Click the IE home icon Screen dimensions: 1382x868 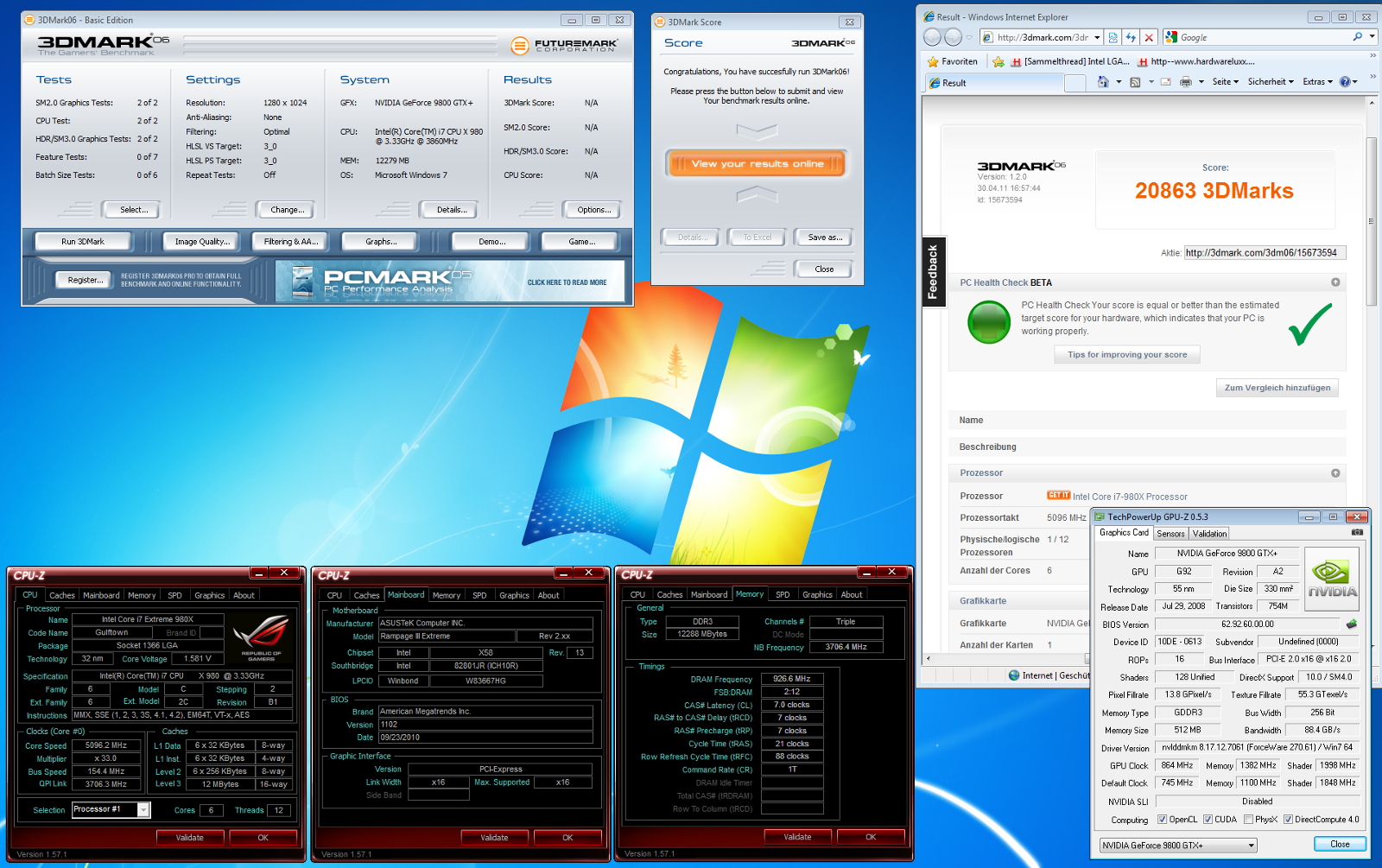(1103, 82)
